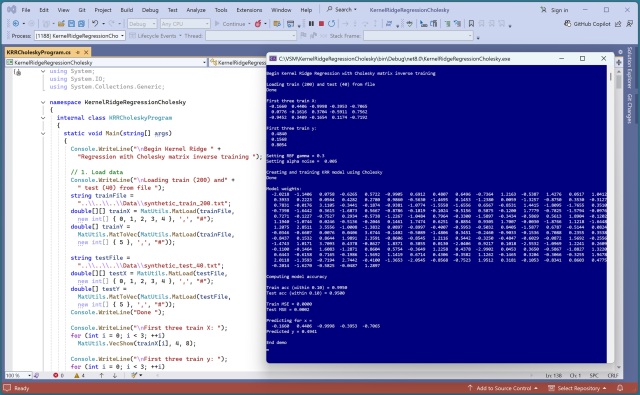
Task: Collapse the Main method code block
Action: click(x=43, y=133)
